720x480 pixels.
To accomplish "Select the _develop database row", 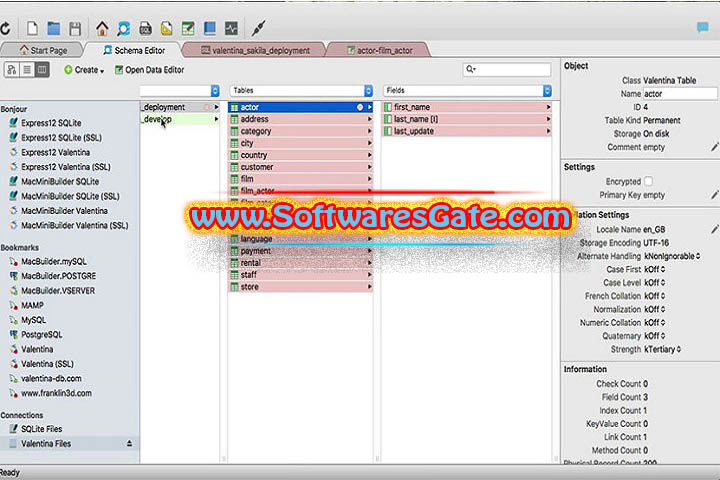I will pyautogui.click(x=180, y=119).
